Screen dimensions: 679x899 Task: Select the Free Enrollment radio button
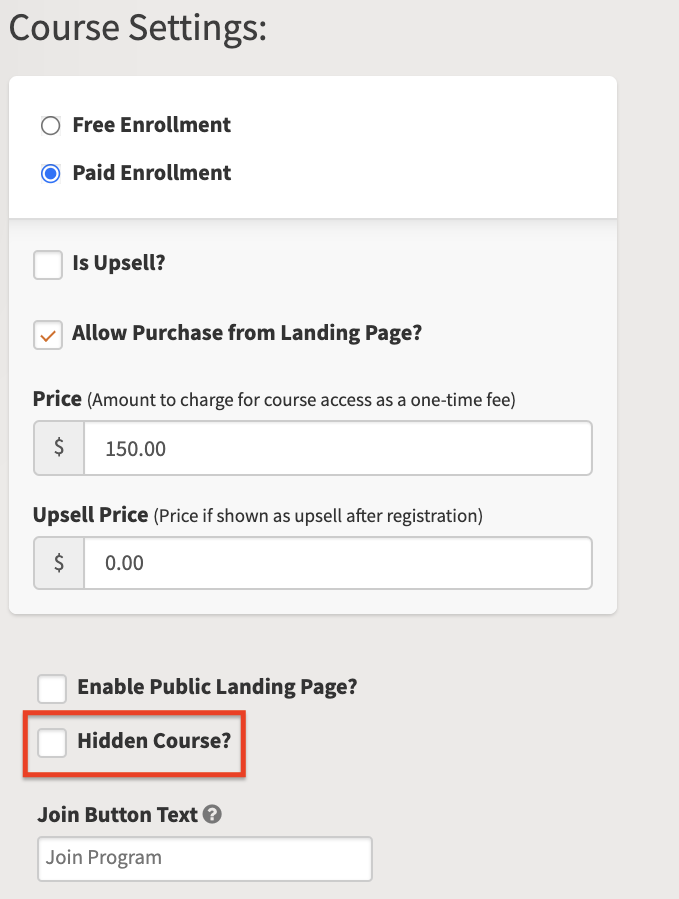pos(50,126)
